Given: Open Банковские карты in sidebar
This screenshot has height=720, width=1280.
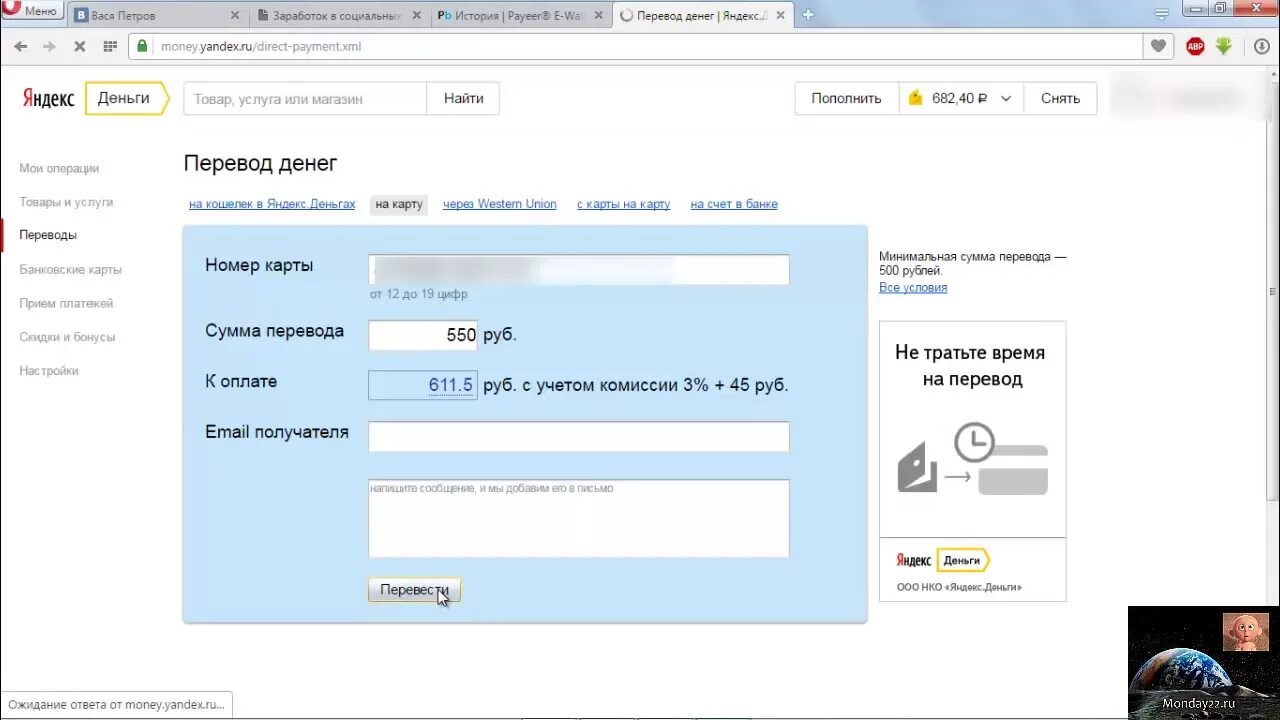Looking at the screenshot, I should (70, 269).
